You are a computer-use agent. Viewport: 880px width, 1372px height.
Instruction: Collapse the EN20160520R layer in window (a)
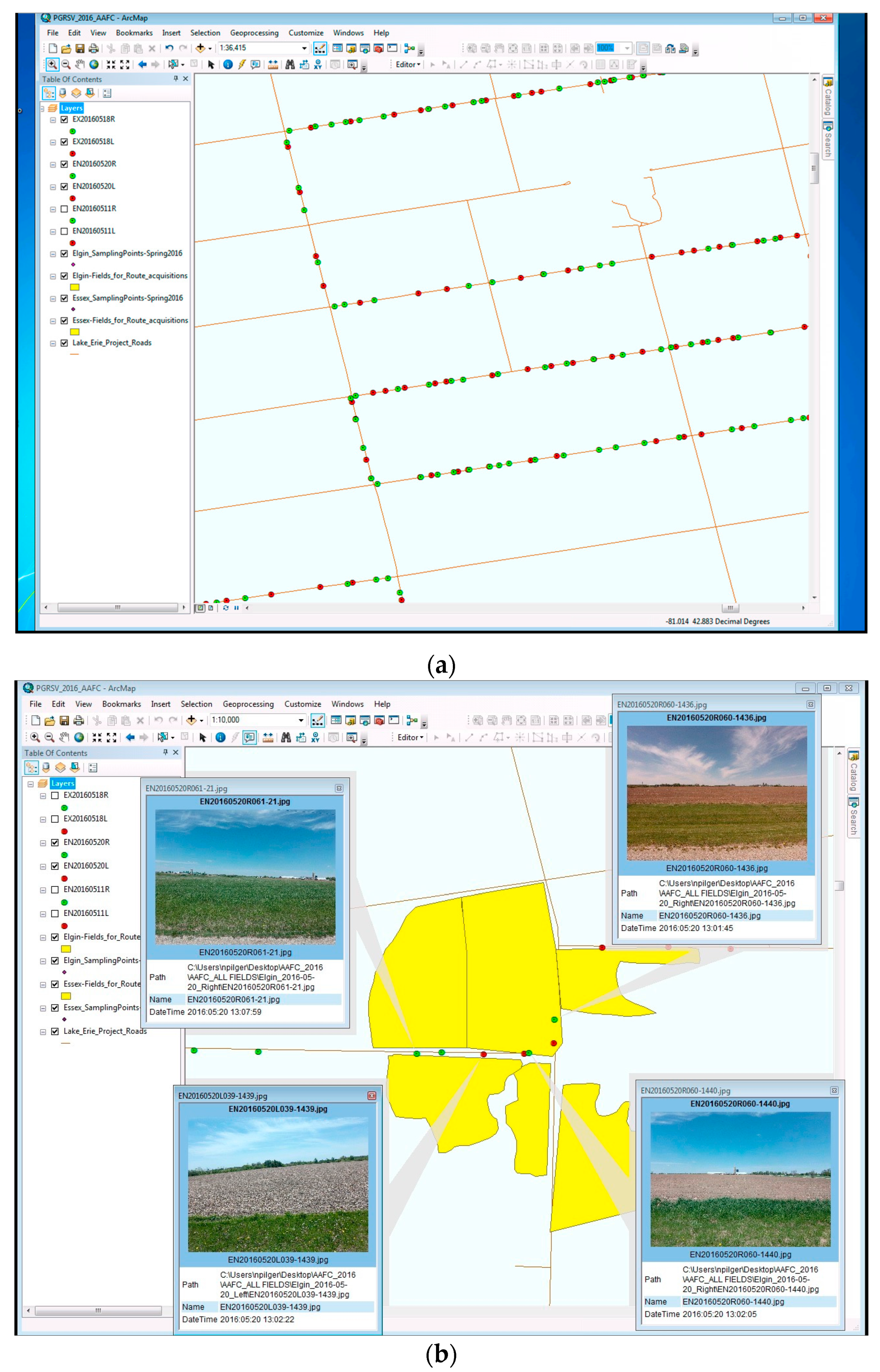(x=53, y=164)
